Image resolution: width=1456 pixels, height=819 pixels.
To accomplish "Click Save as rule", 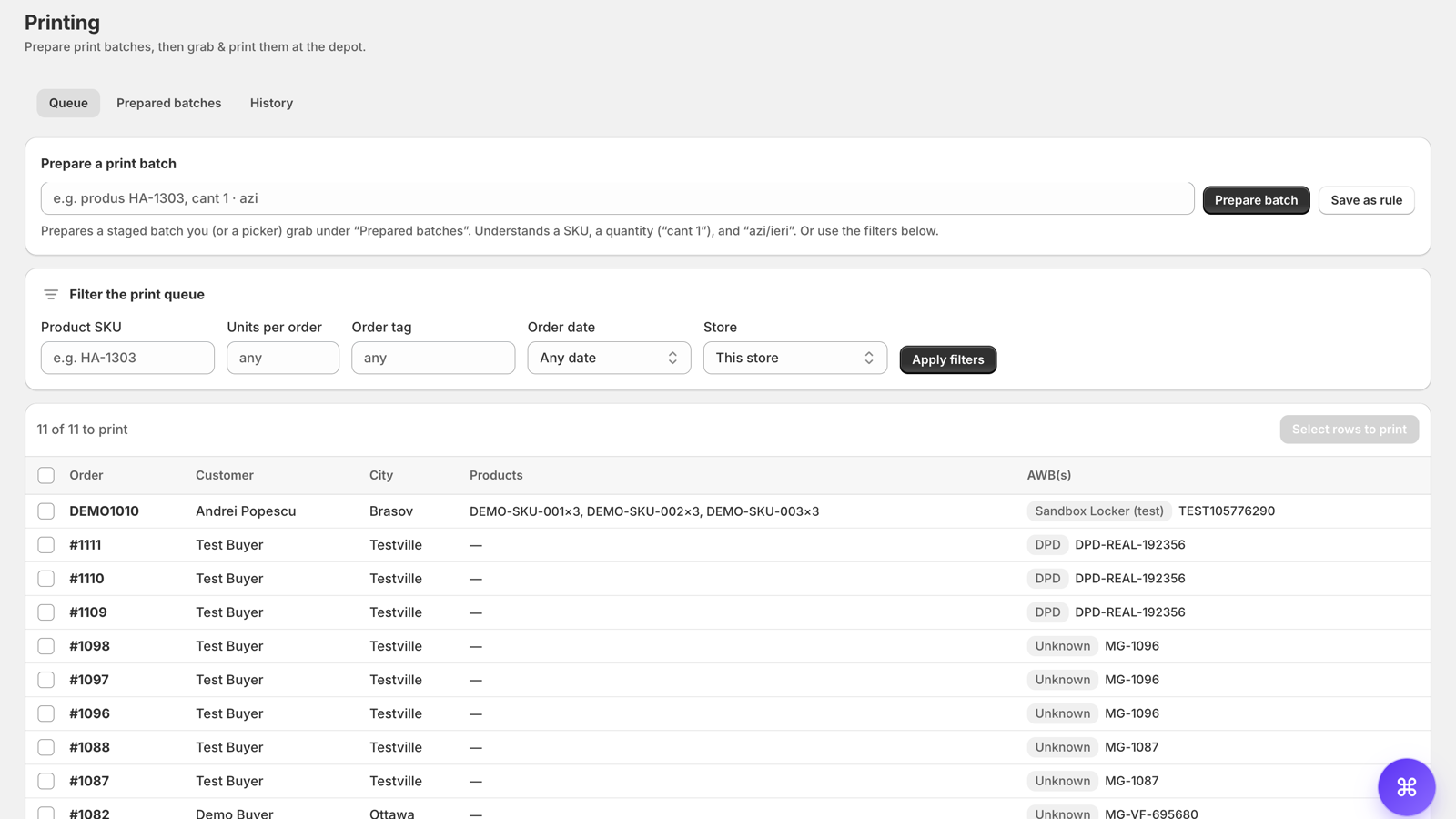I will click(1366, 200).
